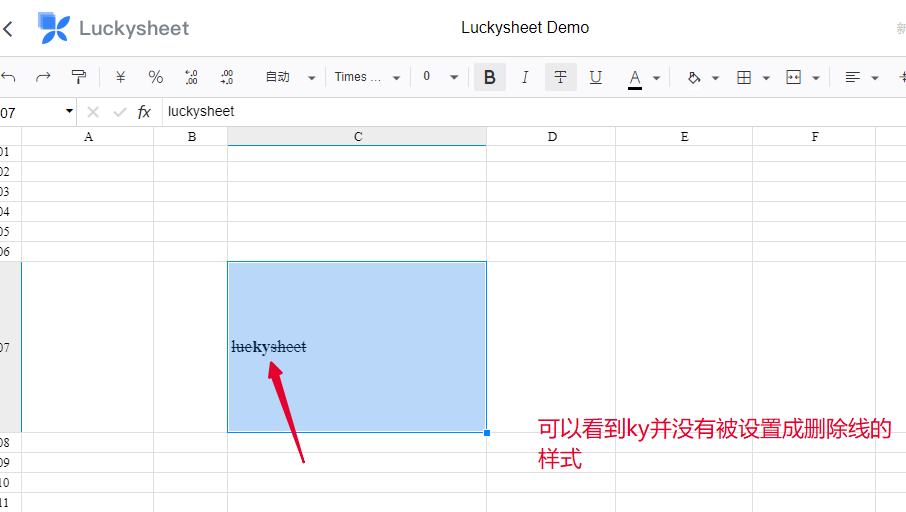
Task: Expand the border style options arrow
Action: coord(766,77)
